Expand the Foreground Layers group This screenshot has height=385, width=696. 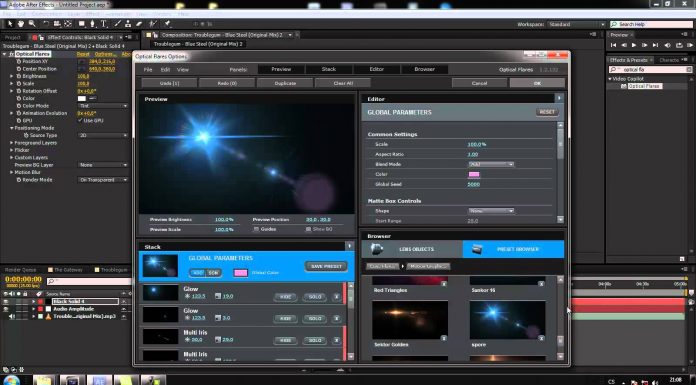click(x=12, y=143)
